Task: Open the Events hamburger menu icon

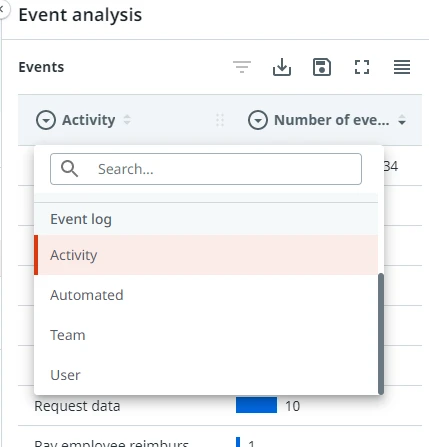Action: tap(402, 67)
